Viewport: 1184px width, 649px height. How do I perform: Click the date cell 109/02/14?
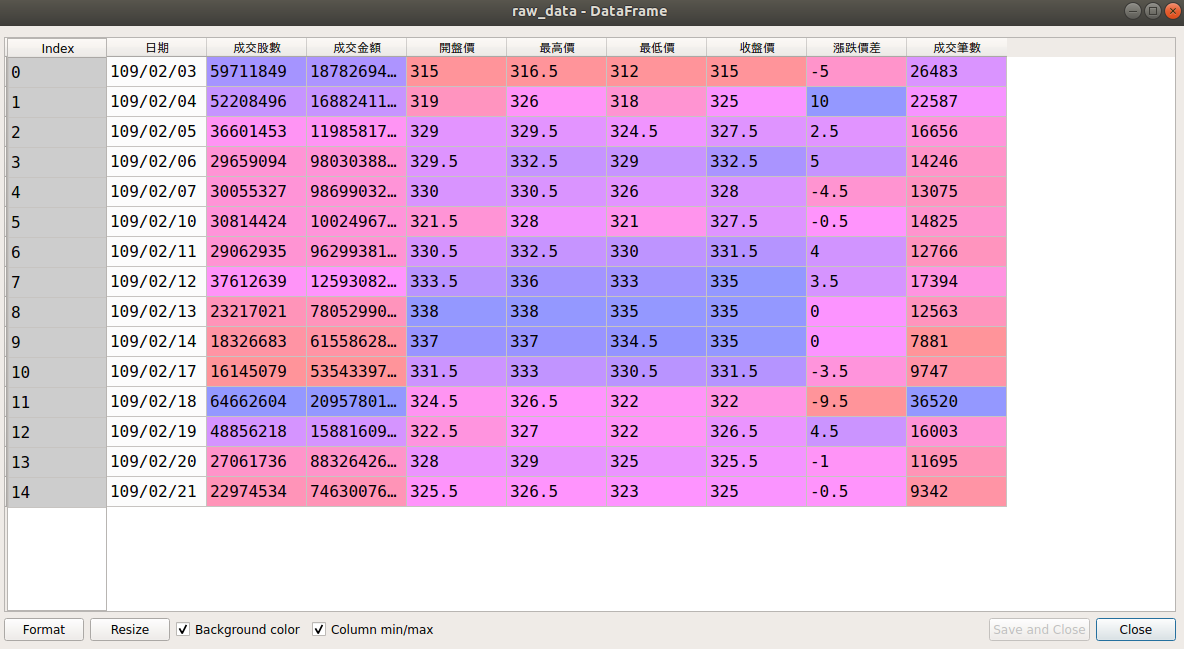[156, 341]
